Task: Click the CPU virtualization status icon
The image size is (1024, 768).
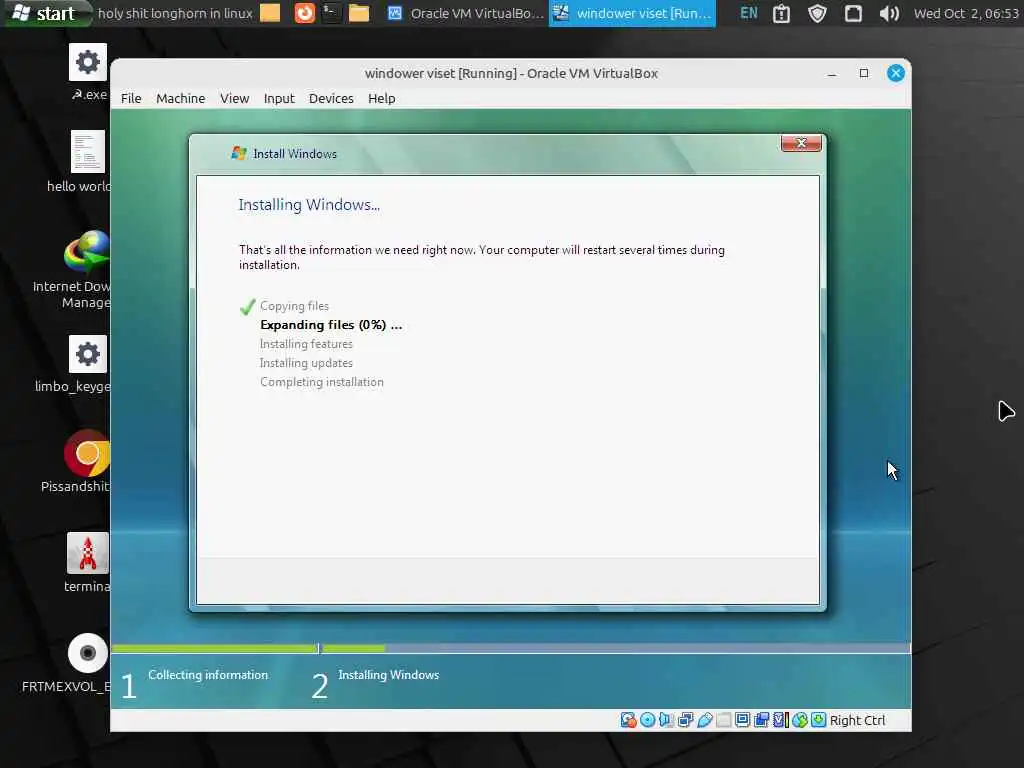Action: pyautogui.click(x=780, y=720)
